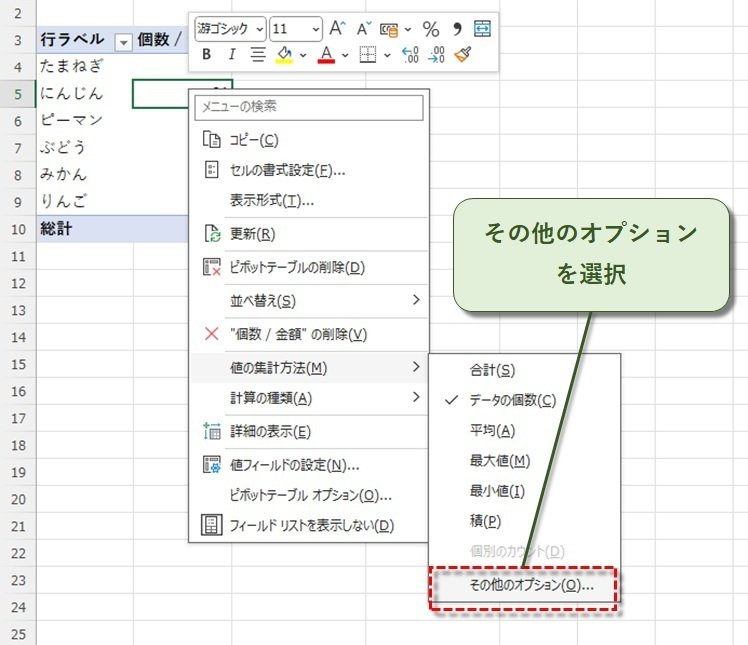
Task: Select the ピーマン row label cell
Action: coord(84,120)
